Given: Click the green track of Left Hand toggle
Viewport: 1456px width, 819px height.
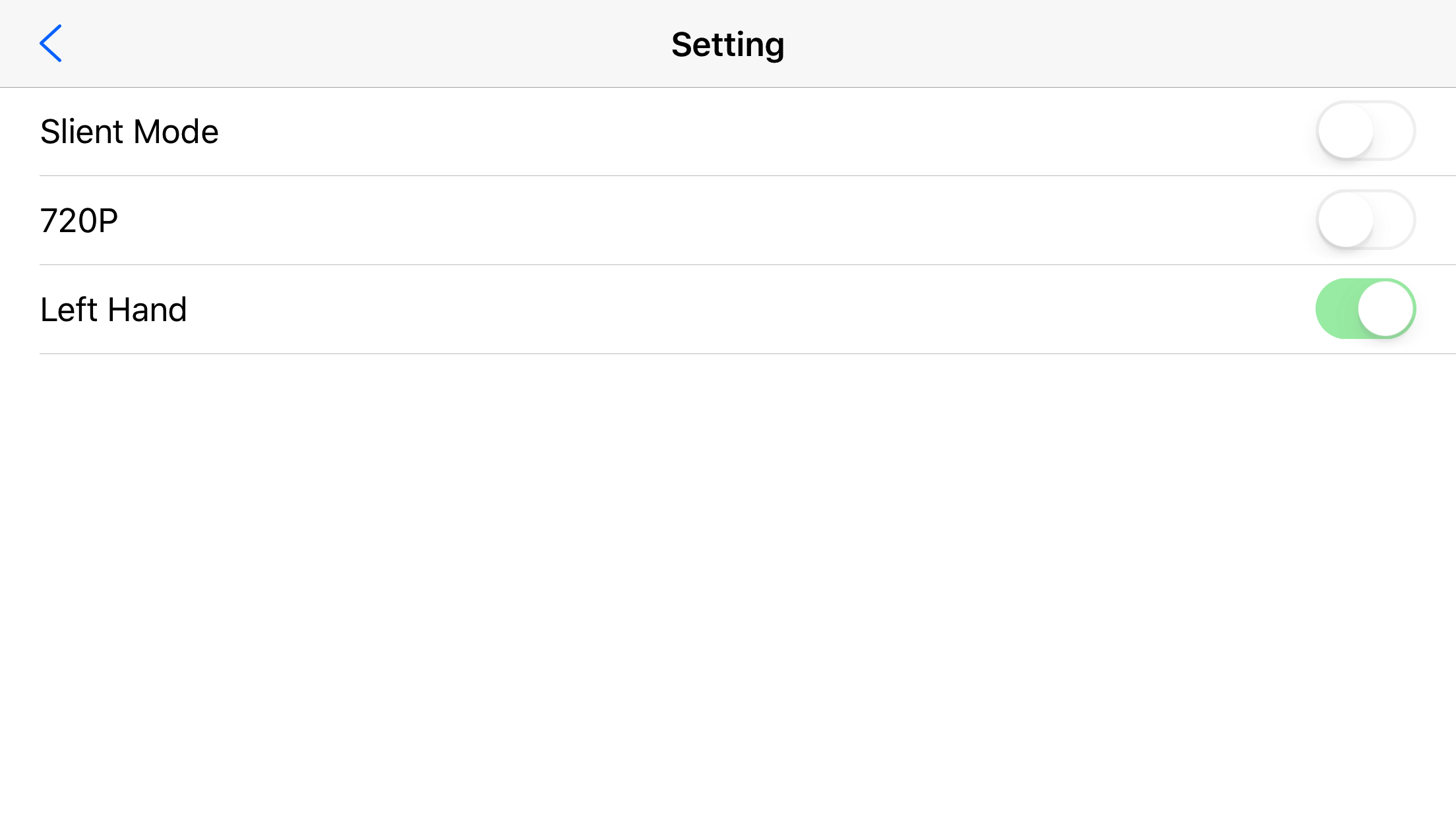Looking at the screenshot, I should [1335, 309].
